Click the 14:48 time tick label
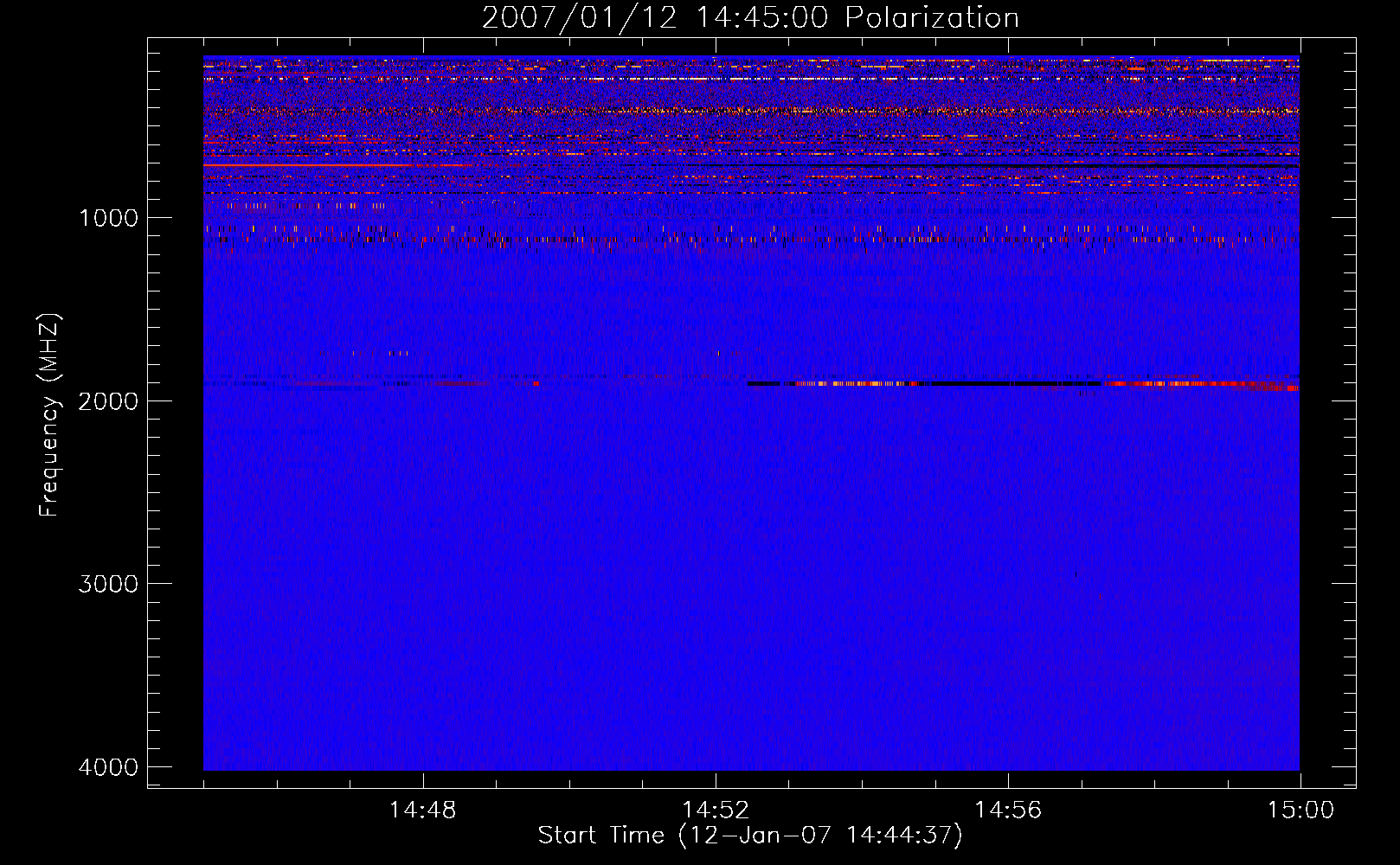Viewport: 1400px width, 865px height. coord(423,811)
